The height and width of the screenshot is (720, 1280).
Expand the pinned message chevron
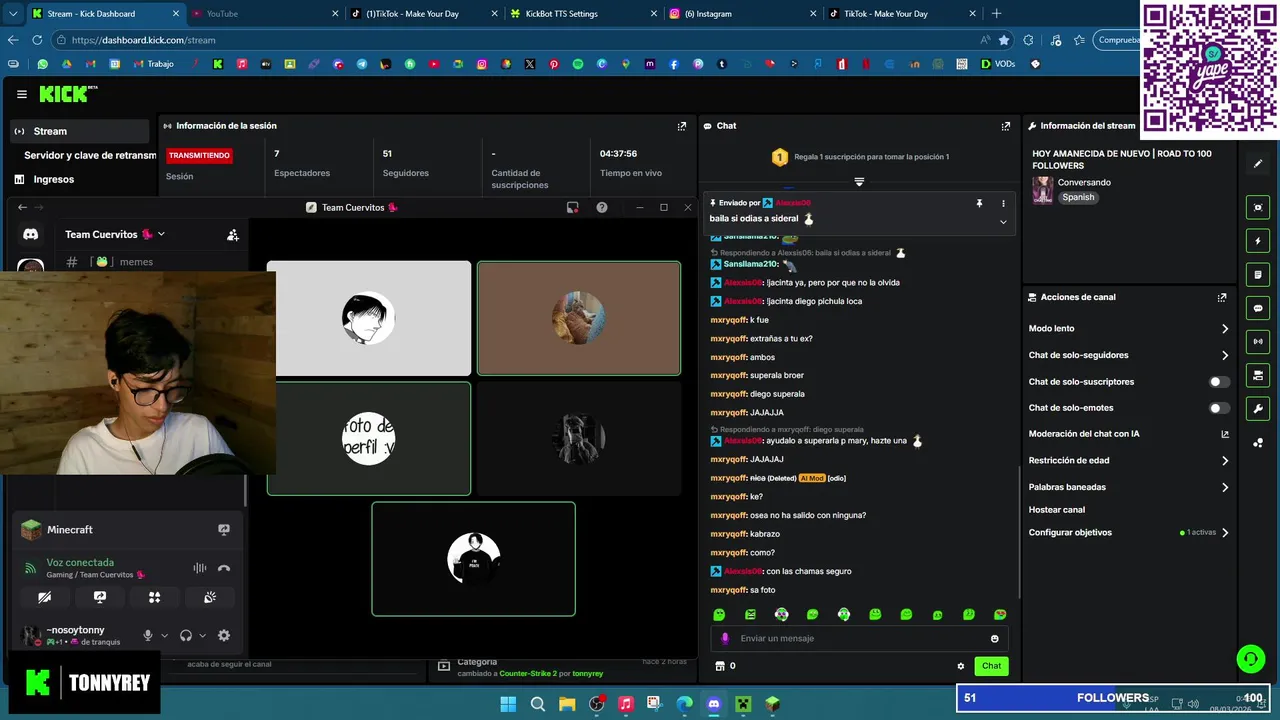1003,222
